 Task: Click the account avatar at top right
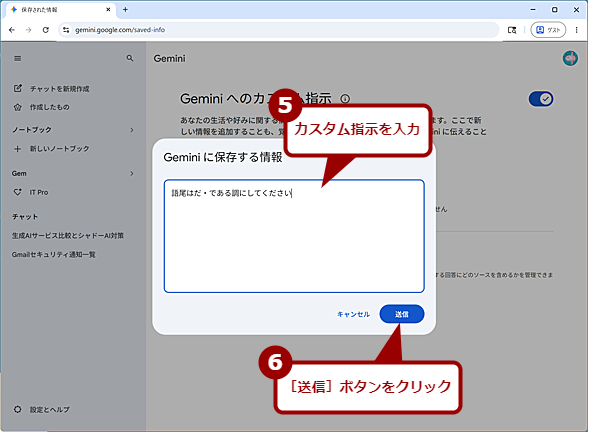tap(570, 58)
